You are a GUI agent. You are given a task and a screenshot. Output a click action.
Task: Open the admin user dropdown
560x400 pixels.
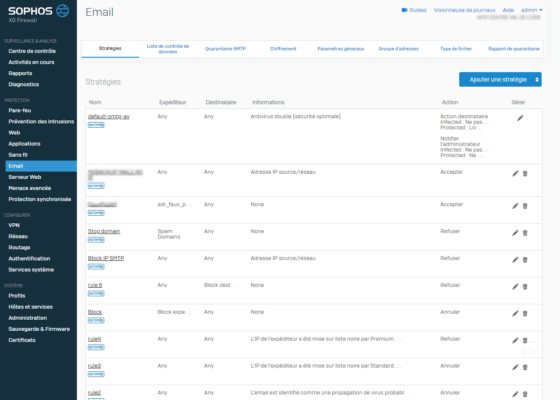[531, 10]
